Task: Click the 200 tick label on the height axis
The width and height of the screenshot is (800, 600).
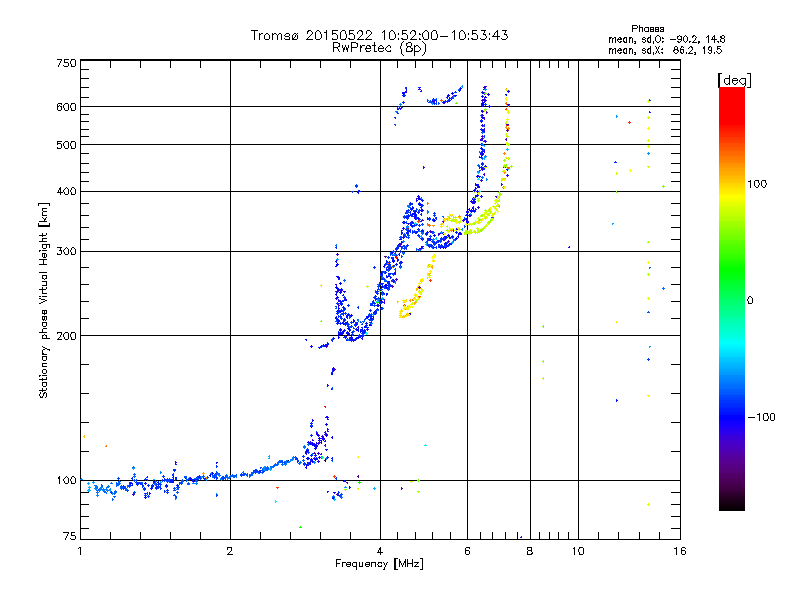Action: point(66,336)
